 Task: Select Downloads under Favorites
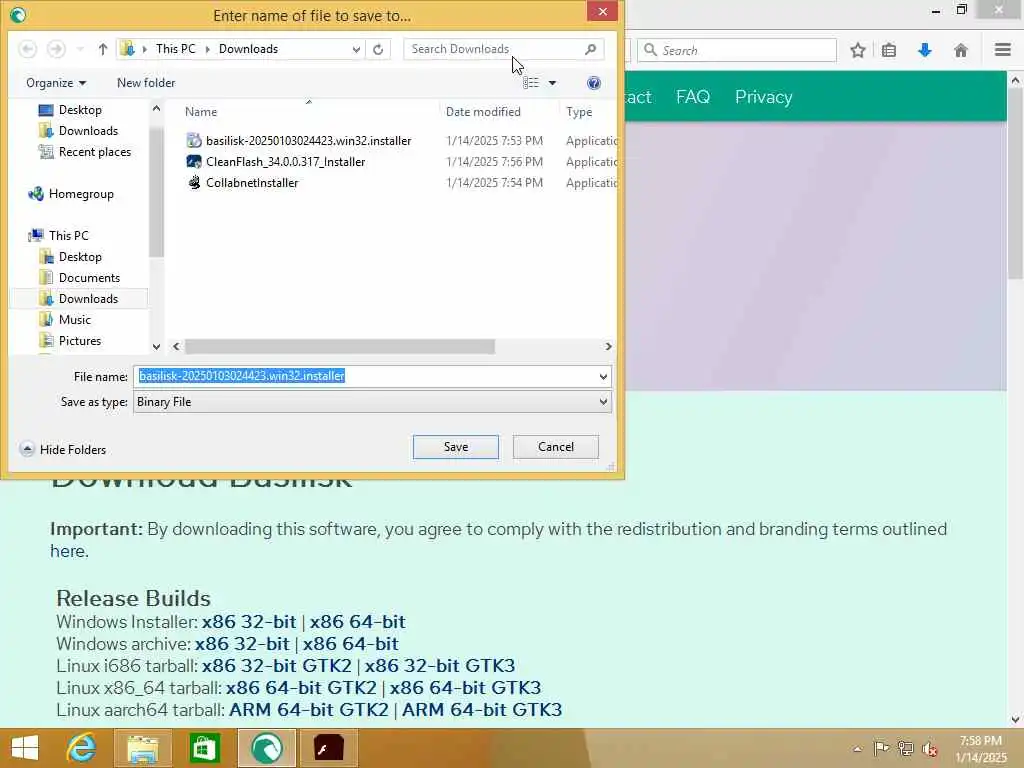coord(78,131)
